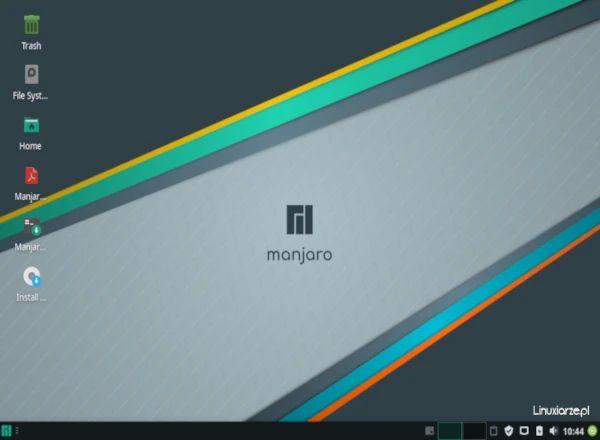Open the Manjaro PDF user guide icon
600x440 pixels.
pos(31,176)
